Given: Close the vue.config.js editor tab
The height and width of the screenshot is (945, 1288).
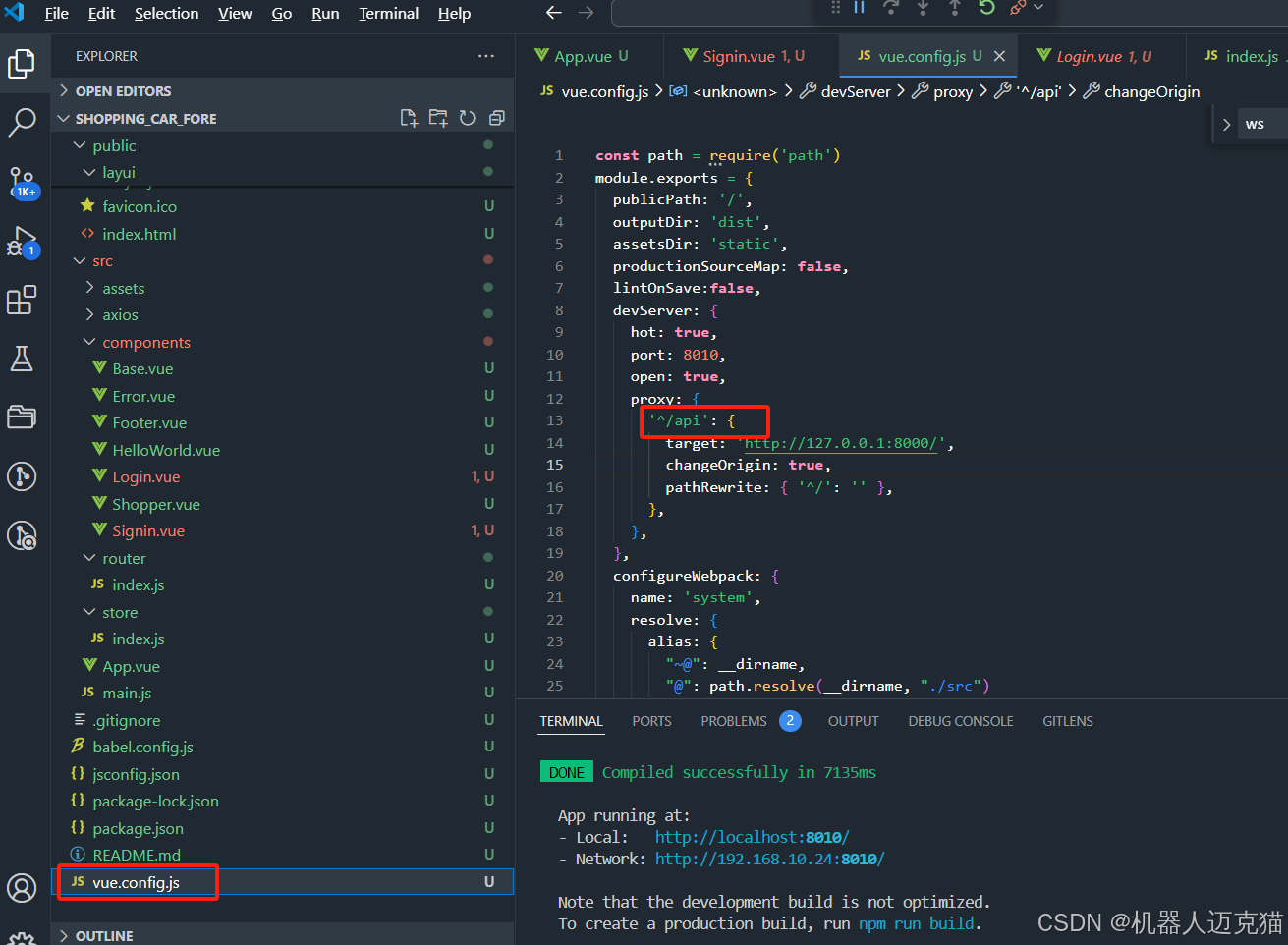Looking at the screenshot, I should (x=999, y=56).
